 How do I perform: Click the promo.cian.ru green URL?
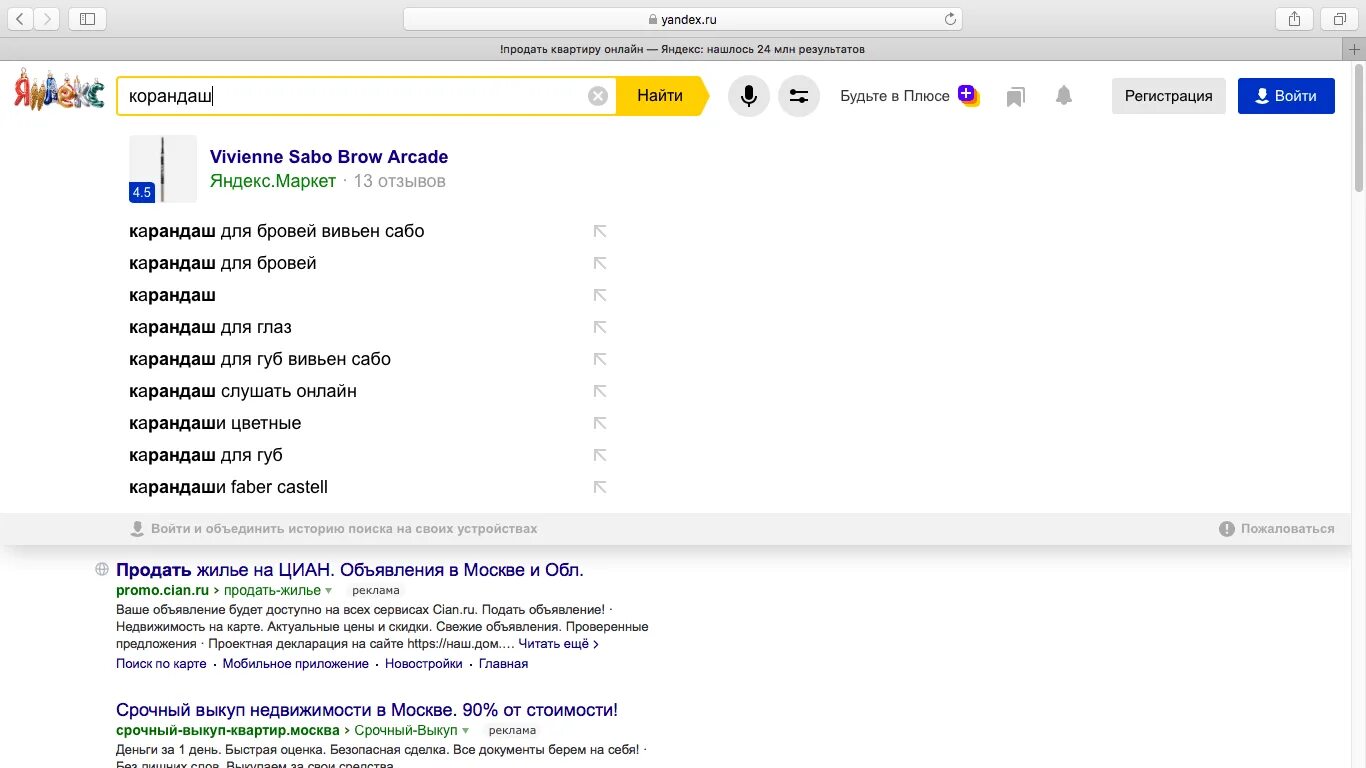[163, 591]
